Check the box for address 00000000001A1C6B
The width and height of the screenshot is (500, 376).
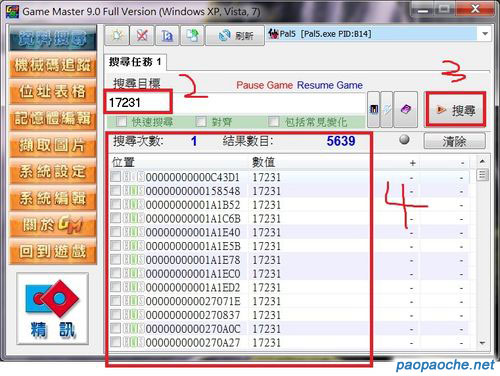coord(116,218)
